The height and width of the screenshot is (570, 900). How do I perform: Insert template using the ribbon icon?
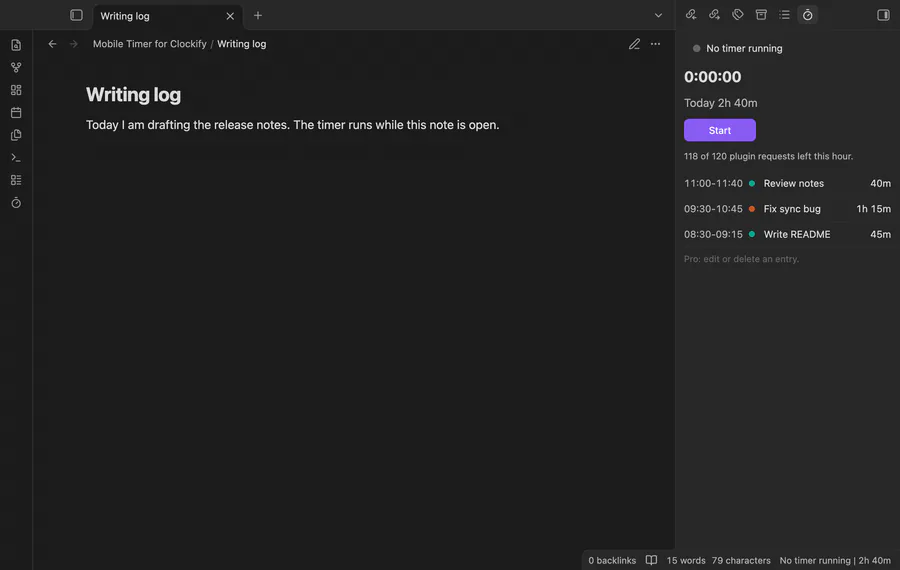(16, 135)
